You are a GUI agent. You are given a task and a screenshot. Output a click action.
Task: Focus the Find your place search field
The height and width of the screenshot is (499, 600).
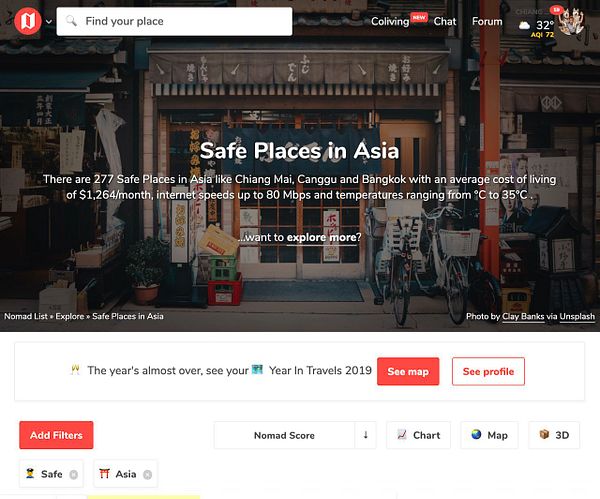pos(174,21)
